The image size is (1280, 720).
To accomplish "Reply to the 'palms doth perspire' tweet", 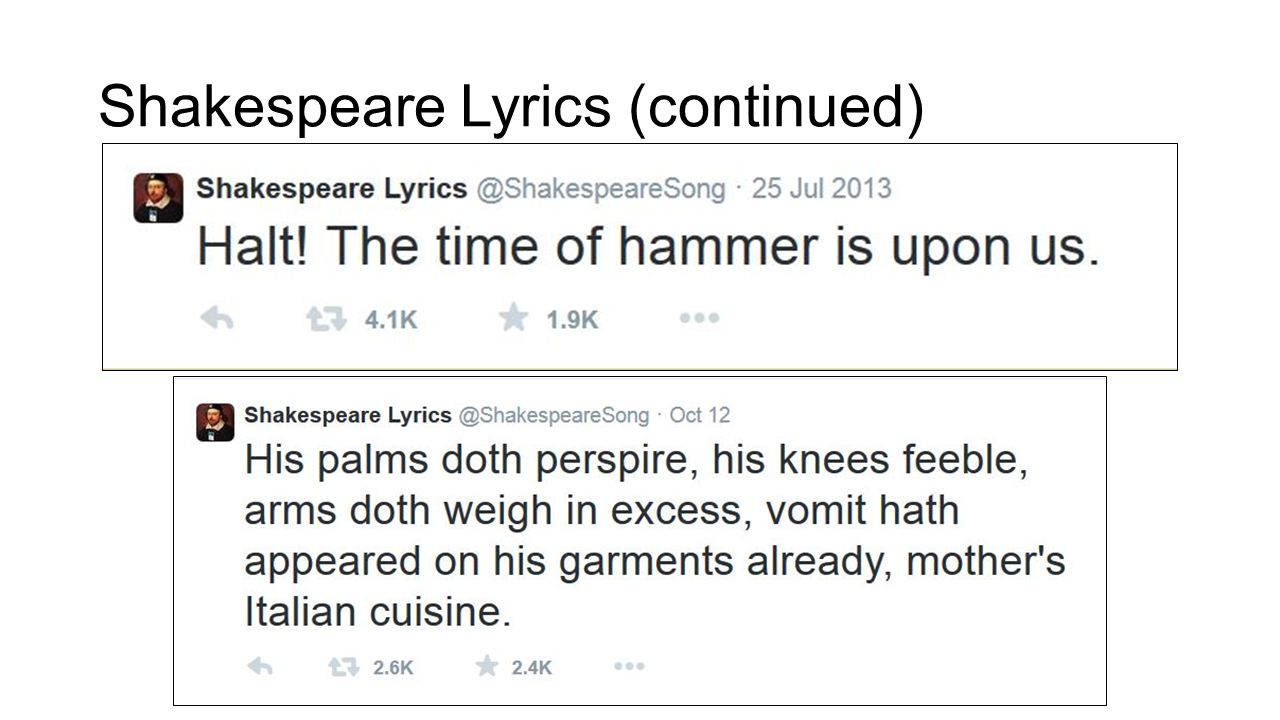I will point(260,667).
